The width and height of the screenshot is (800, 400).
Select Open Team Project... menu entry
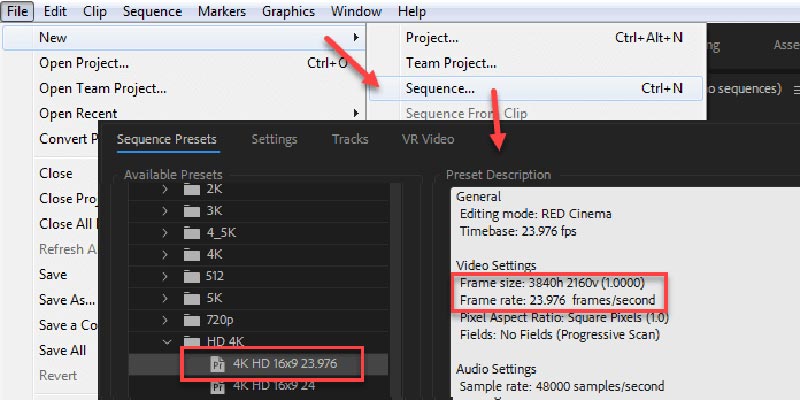(102, 88)
